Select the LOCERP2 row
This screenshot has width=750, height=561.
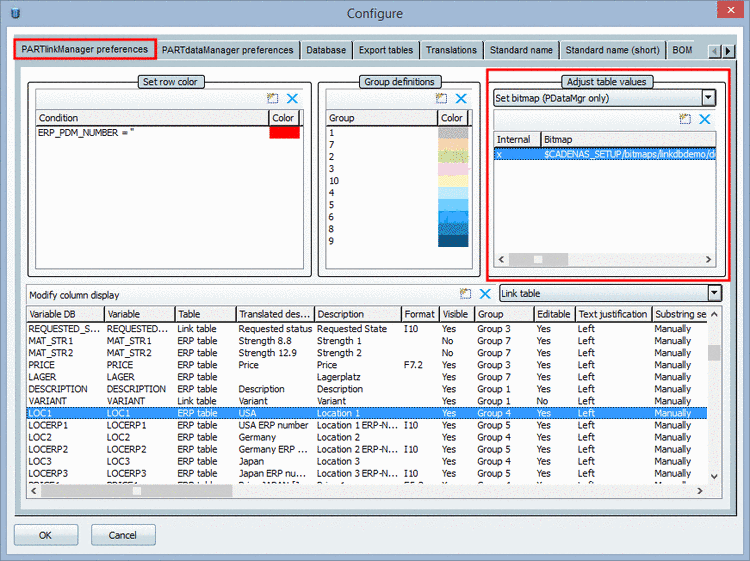[367, 449]
